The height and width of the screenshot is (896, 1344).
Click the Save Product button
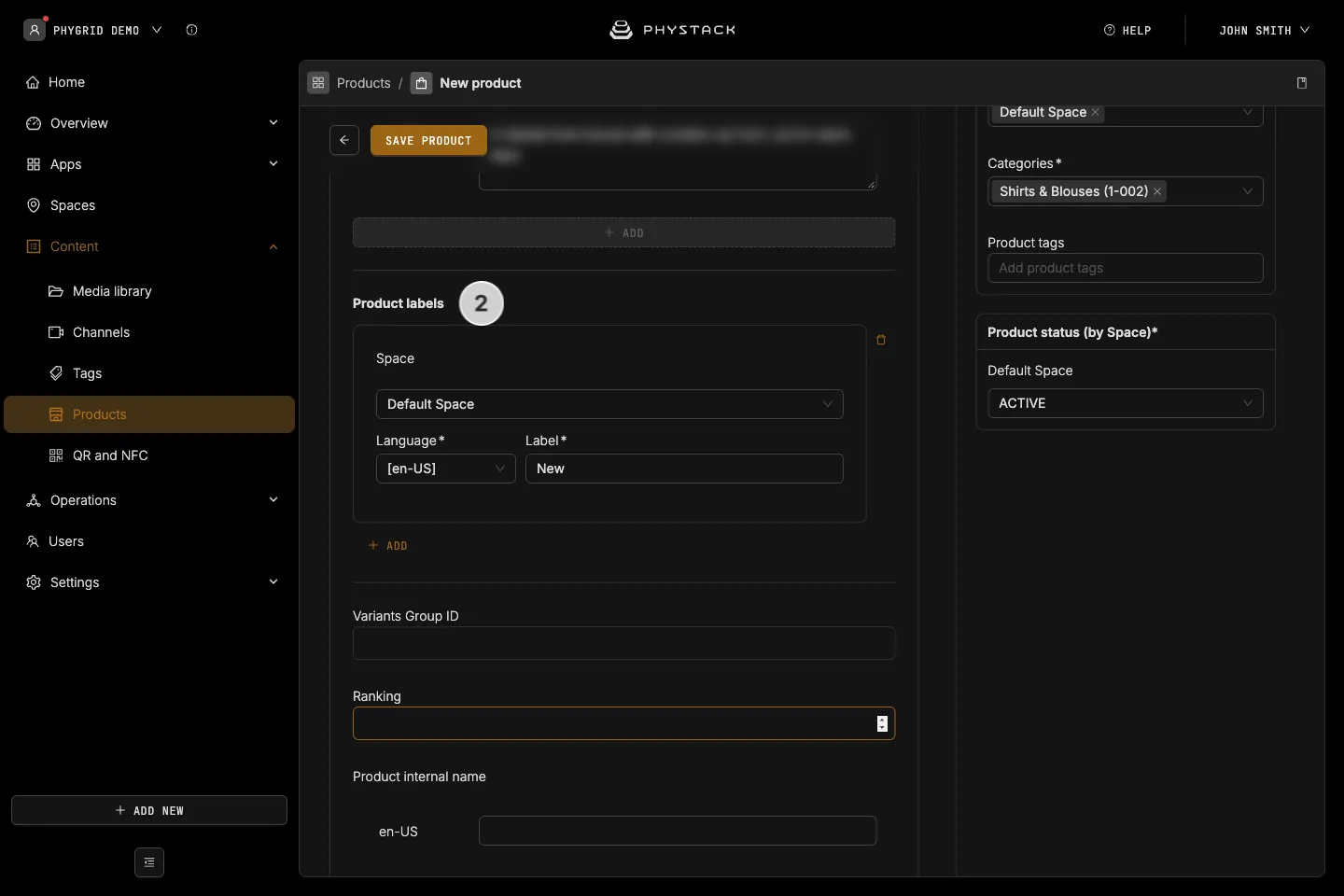[x=428, y=140]
